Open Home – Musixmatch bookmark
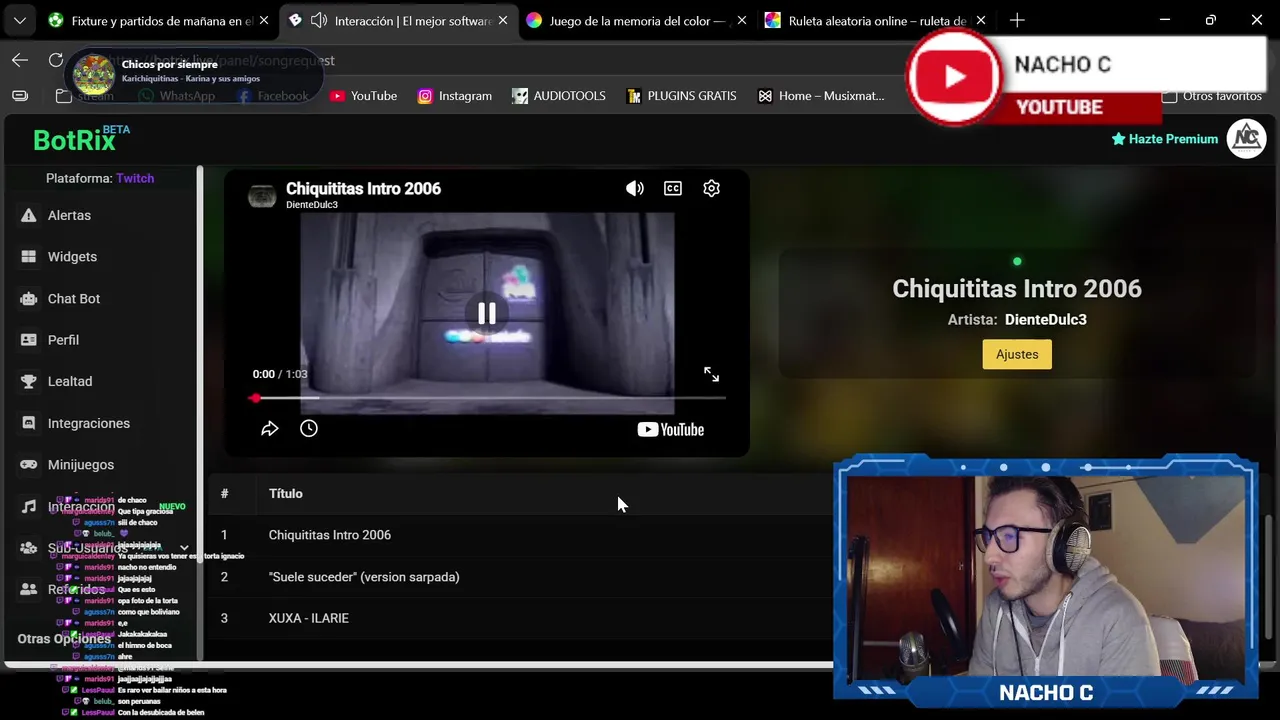 (821, 96)
